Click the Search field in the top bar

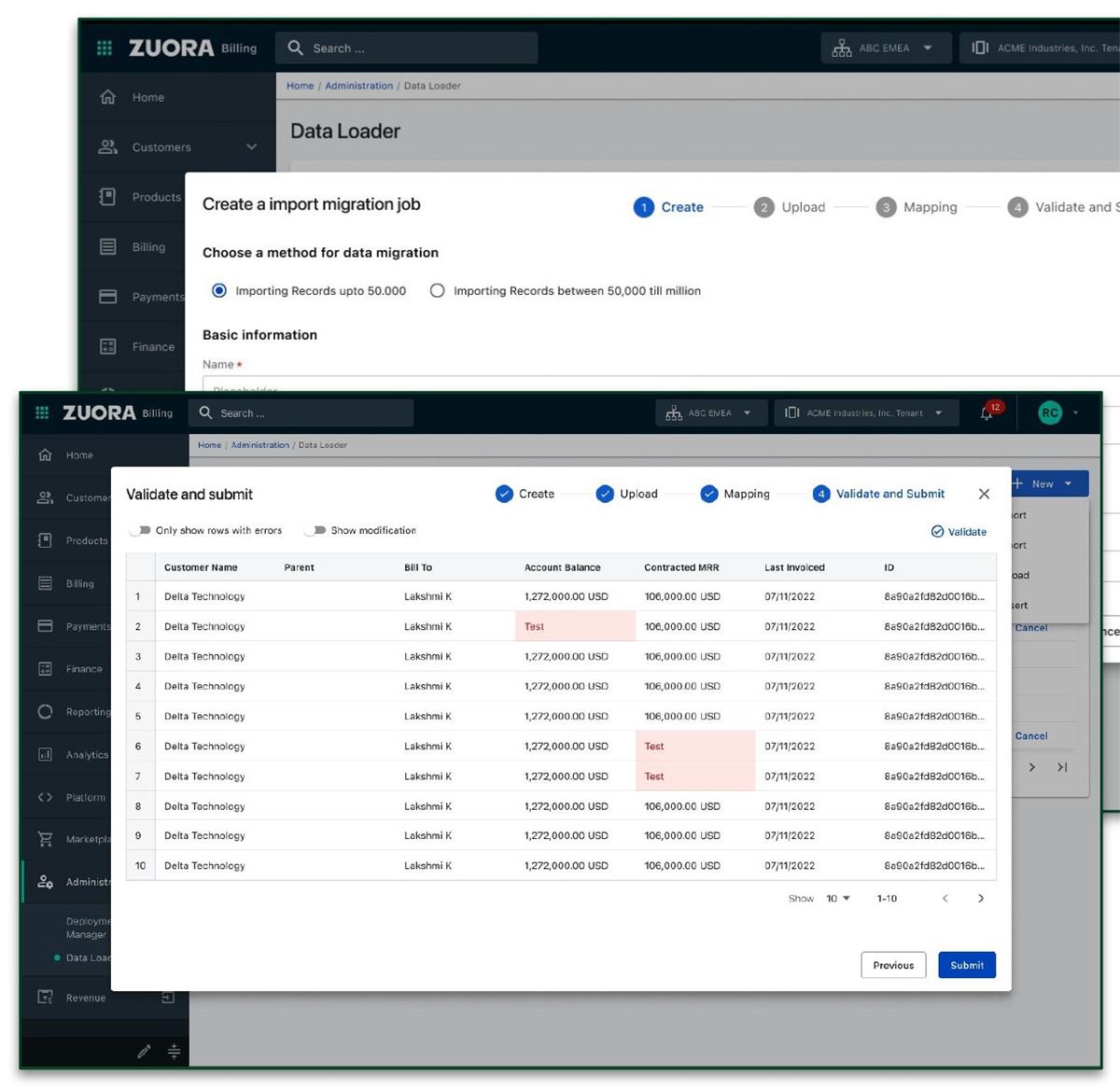pyautogui.click(x=301, y=412)
